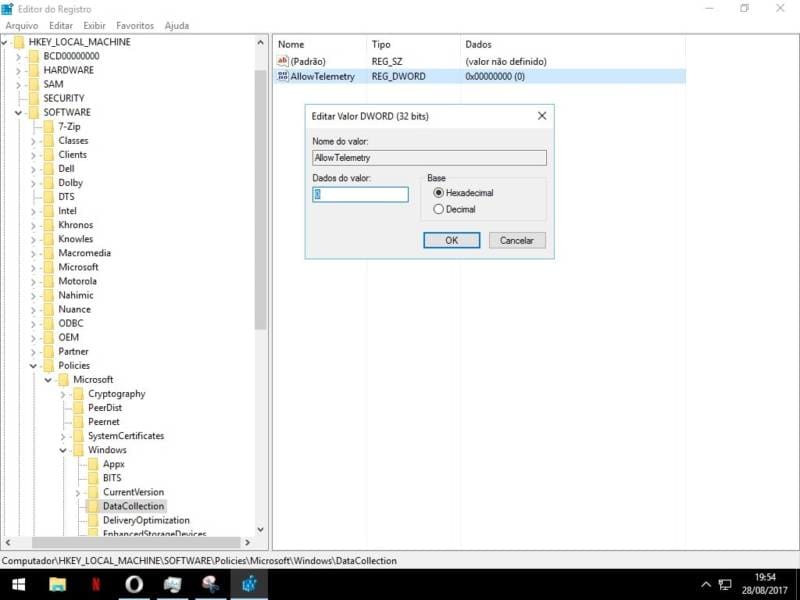
Task: Expand the CurrentVersion key
Action: click(78, 493)
